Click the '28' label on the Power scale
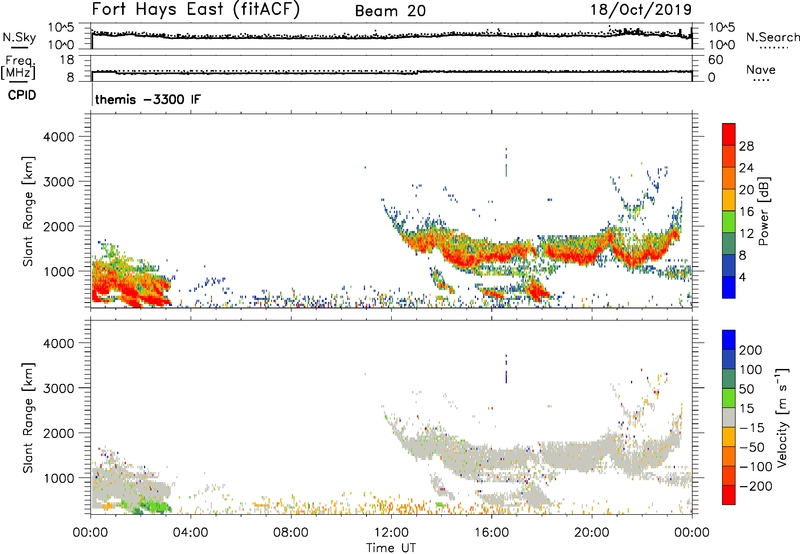 (x=746, y=146)
